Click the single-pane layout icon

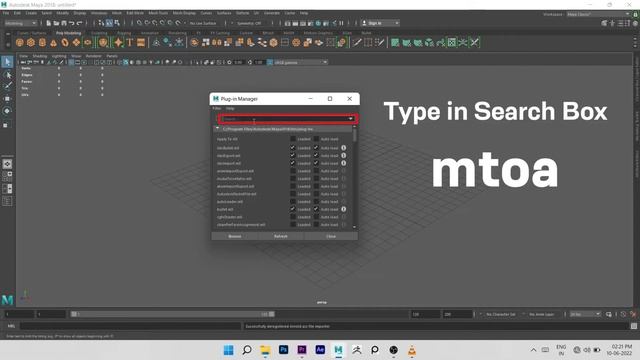coord(7,164)
